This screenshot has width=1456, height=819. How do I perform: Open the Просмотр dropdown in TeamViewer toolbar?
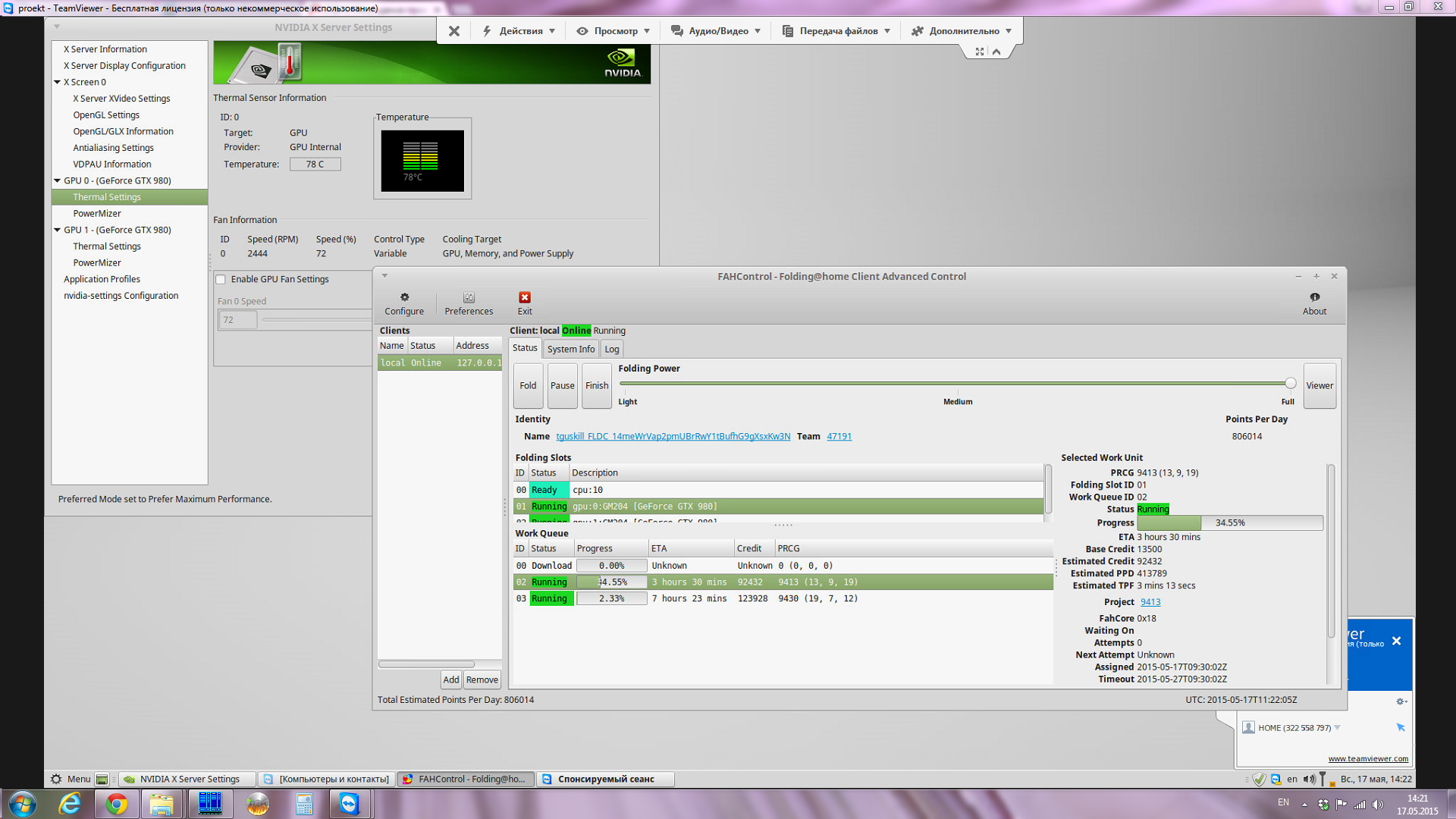point(614,31)
